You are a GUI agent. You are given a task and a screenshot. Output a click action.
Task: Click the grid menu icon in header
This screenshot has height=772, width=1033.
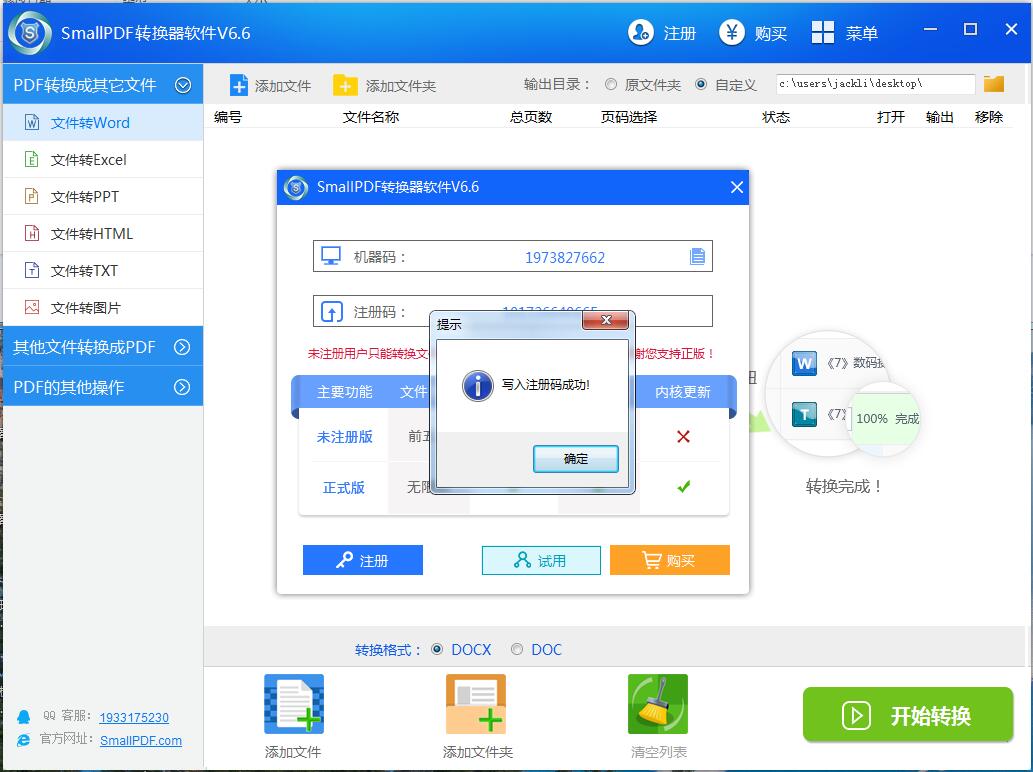click(x=823, y=32)
